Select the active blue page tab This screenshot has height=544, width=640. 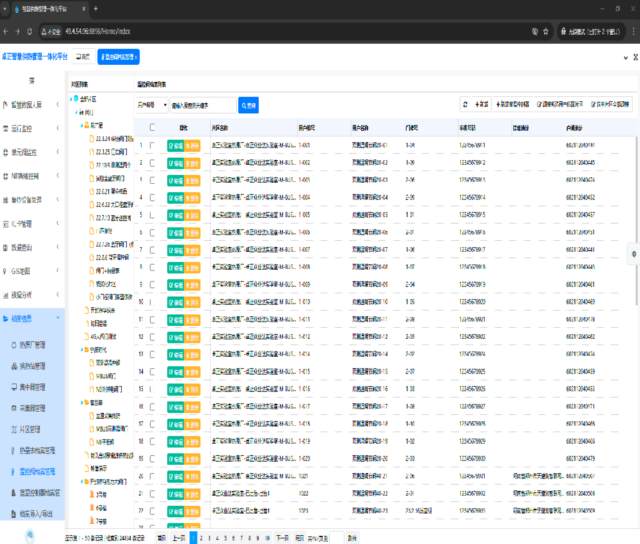[x=118, y=57]
